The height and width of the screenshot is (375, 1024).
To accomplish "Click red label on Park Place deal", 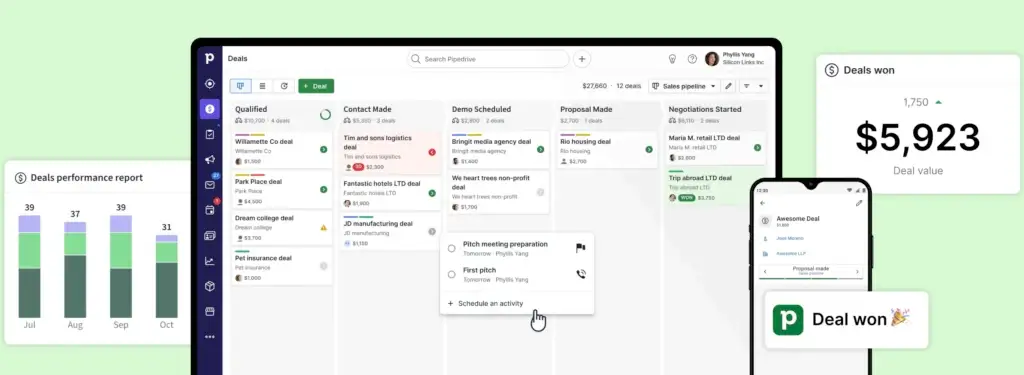I will point(258,175).
